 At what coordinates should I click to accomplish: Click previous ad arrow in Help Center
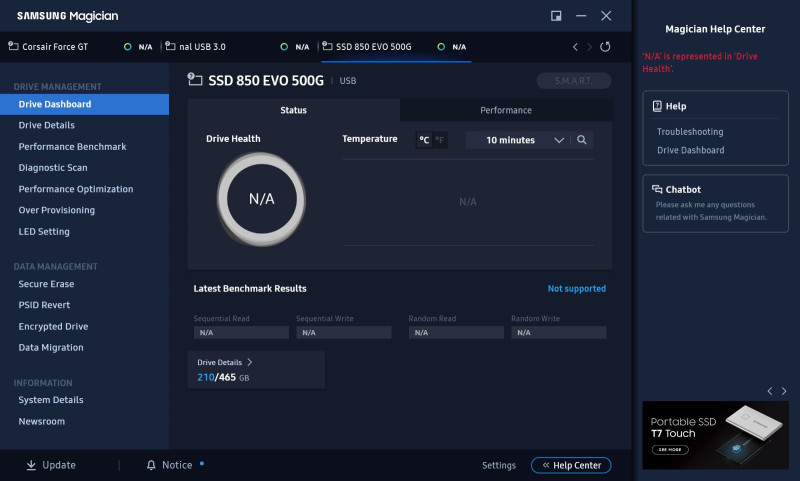pos(770,391)
